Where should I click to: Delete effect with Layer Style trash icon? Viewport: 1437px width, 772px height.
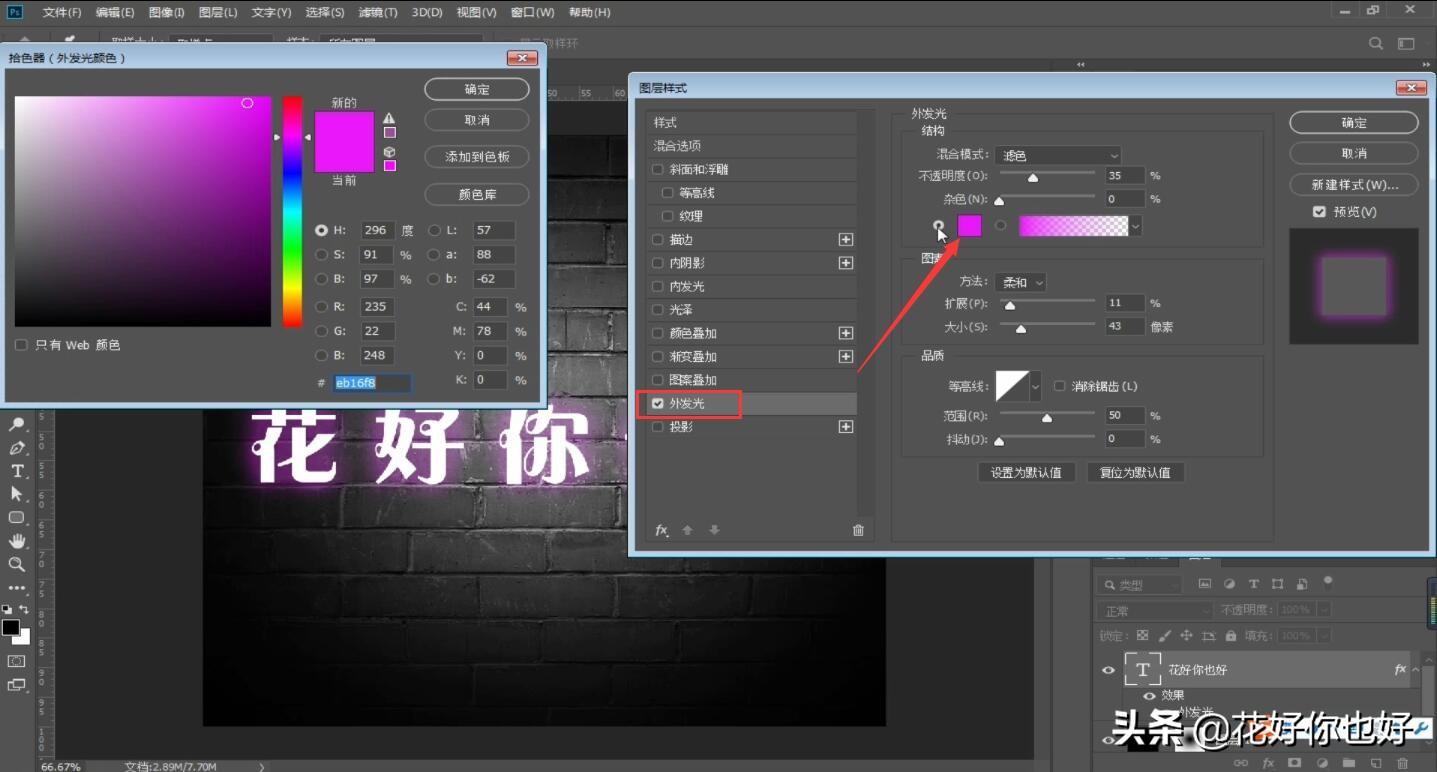click(x=858, y=530)
